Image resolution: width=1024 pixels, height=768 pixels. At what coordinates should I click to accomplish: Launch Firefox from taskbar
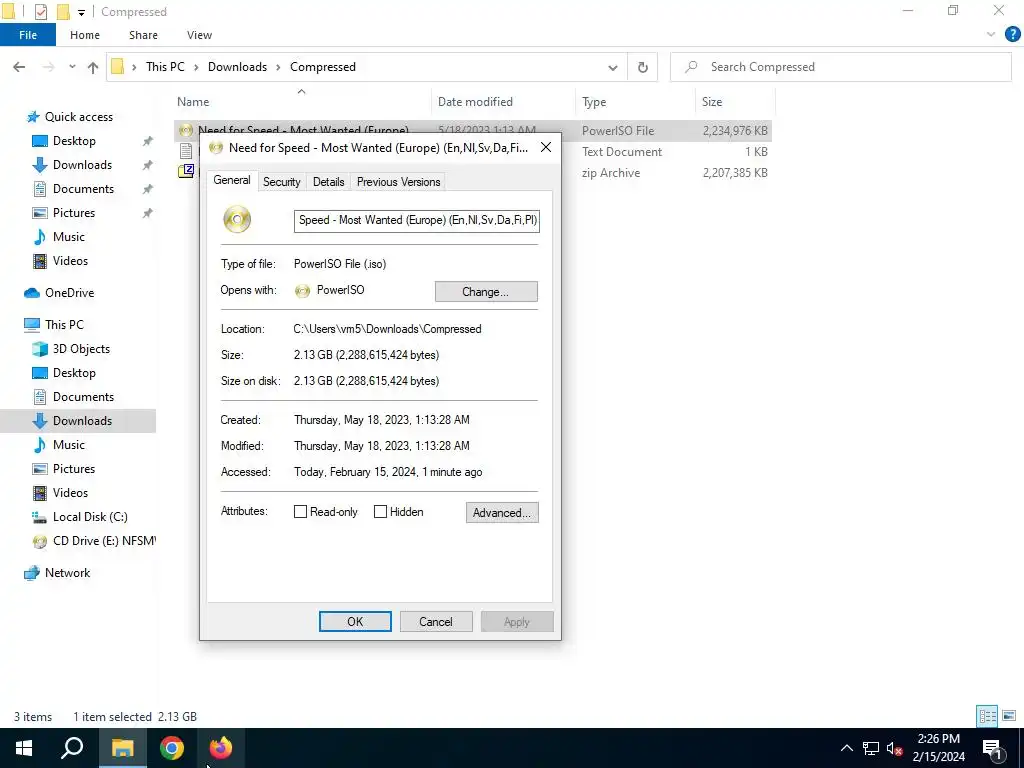coord(220,748)
